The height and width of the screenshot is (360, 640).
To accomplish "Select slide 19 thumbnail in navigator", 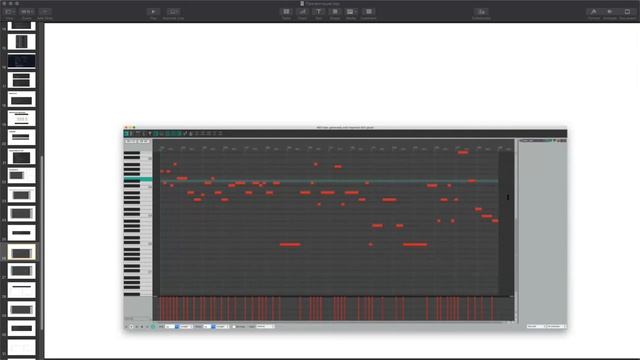I will tap(21, 118).
